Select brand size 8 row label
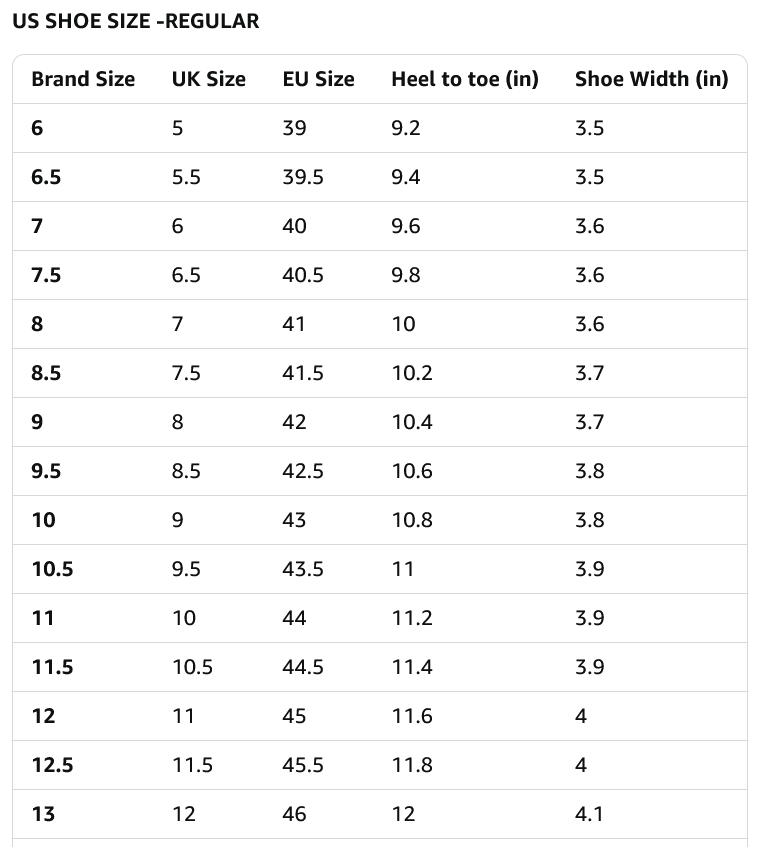This screenshot has width=757, height=847. click(x=37, y=324)
